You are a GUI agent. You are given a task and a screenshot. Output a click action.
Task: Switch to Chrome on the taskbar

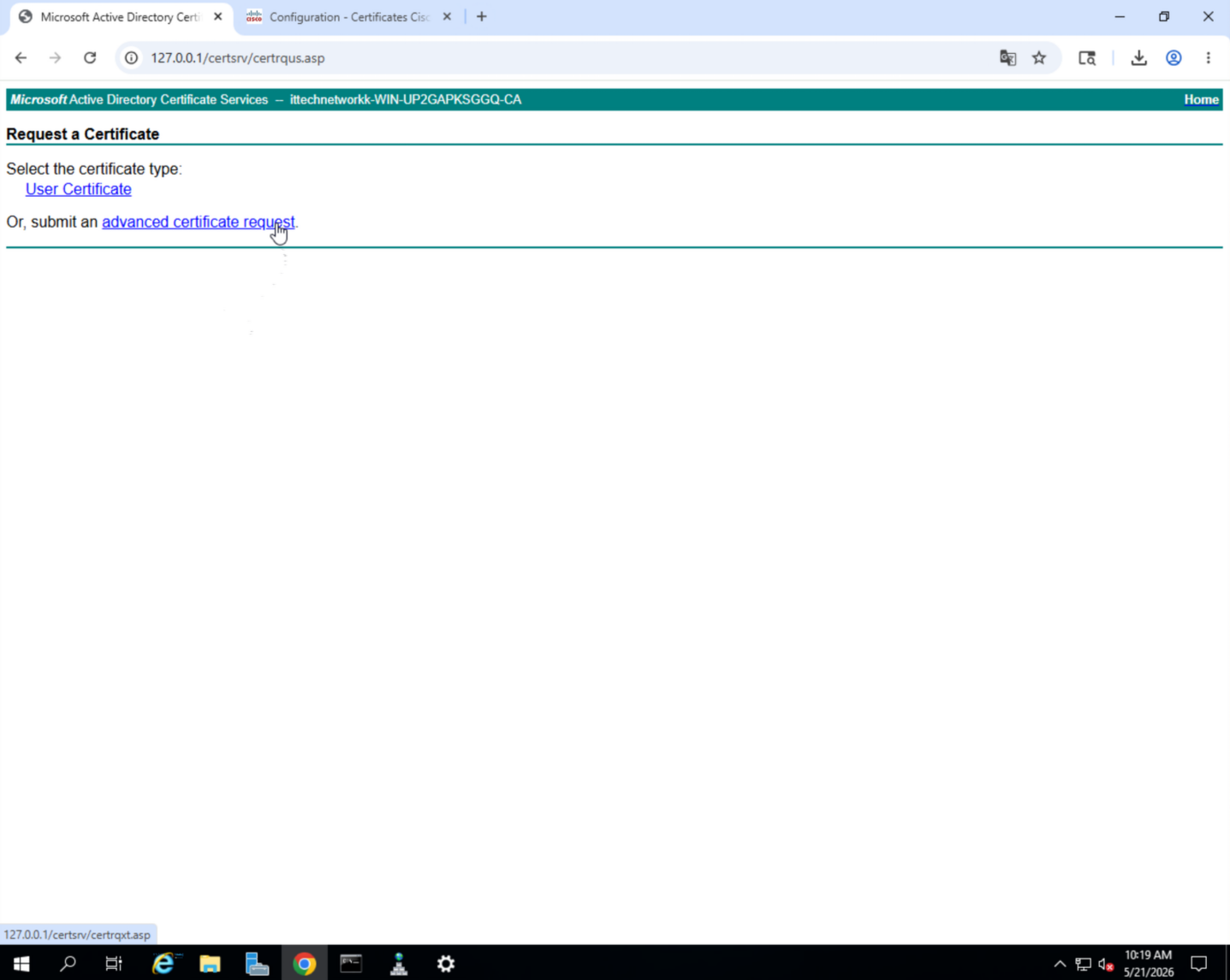click(x=304, y=964)
